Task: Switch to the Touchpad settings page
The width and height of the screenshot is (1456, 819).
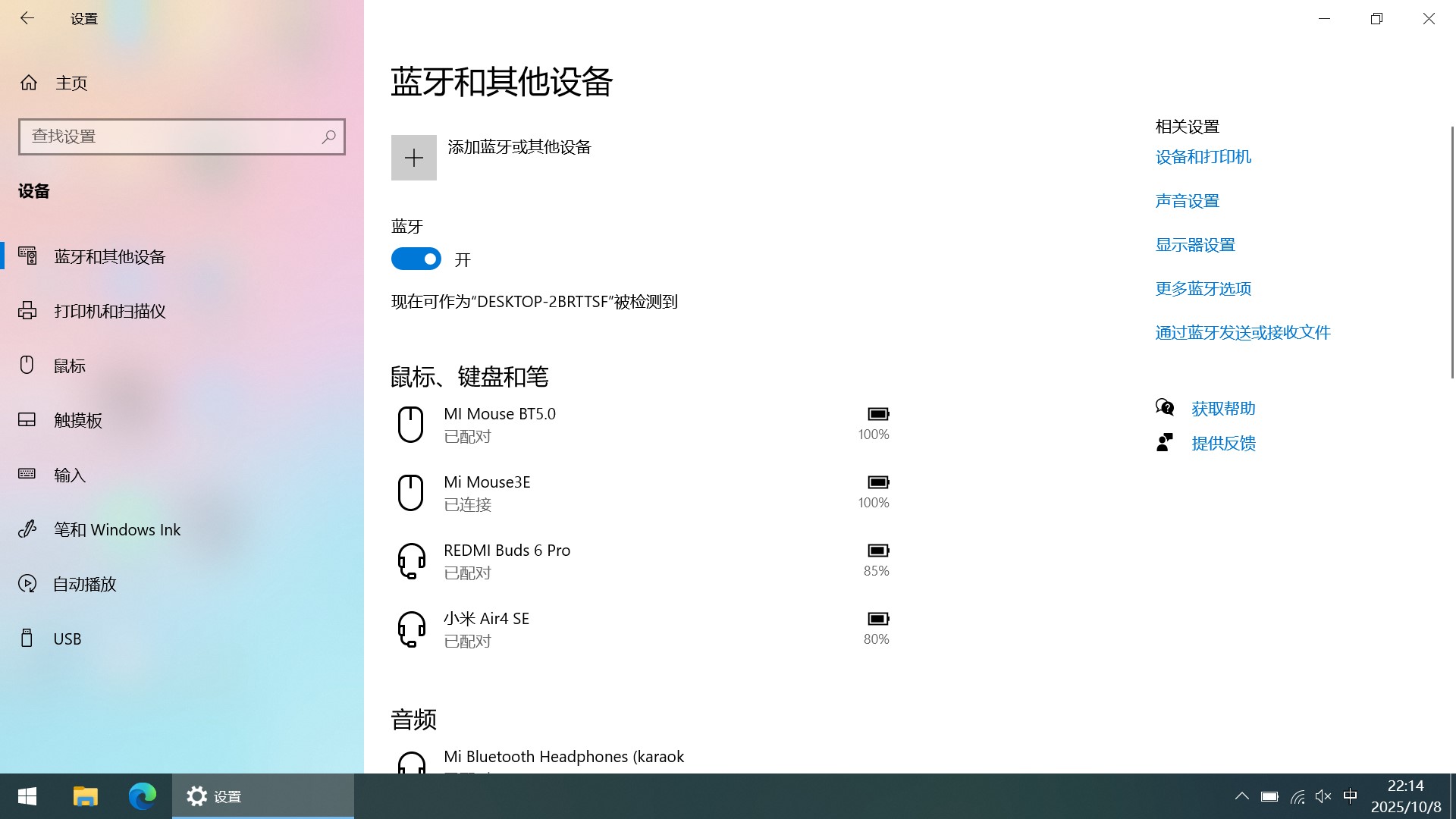Action: coord(78,420)
